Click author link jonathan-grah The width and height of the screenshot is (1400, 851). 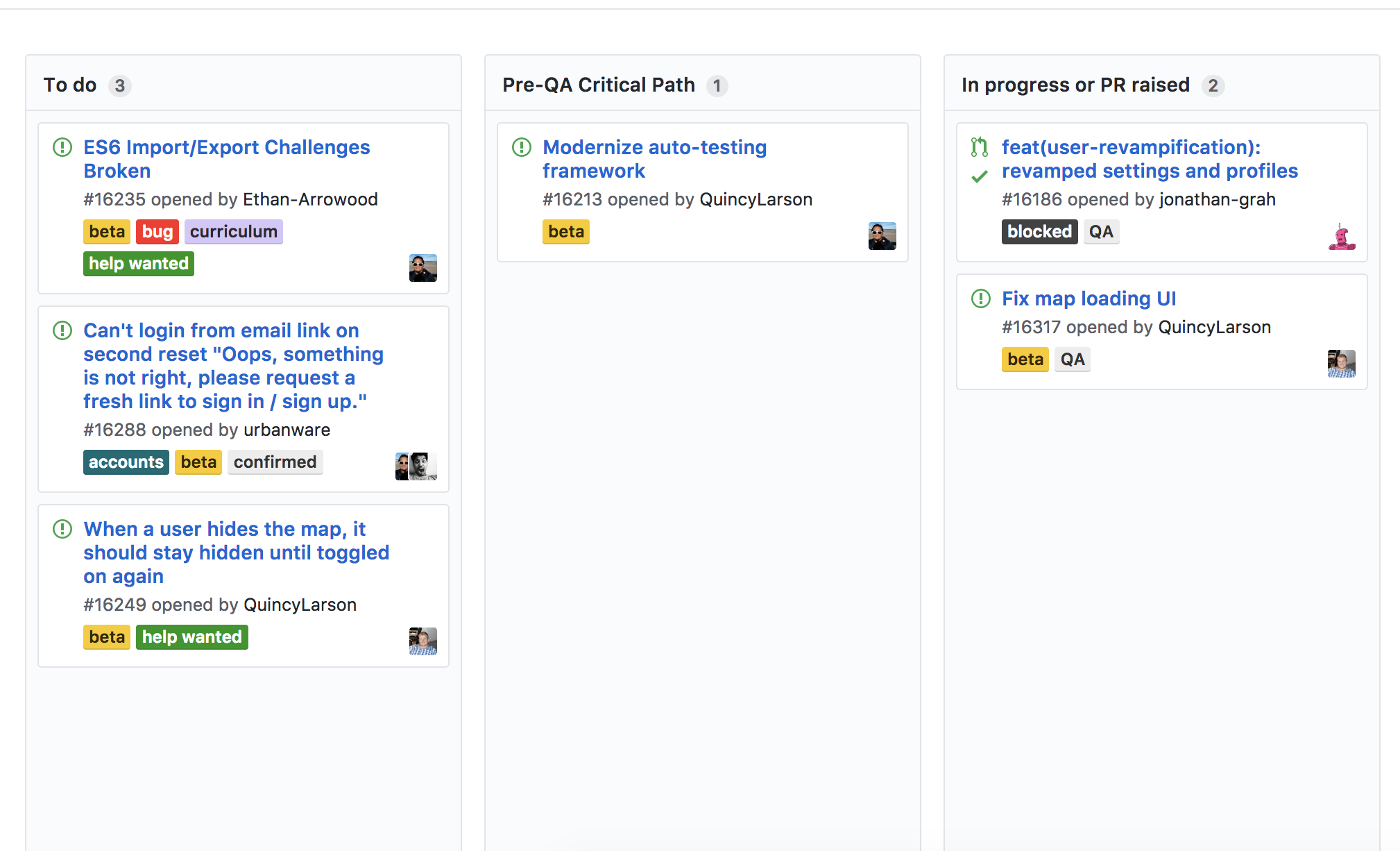(1217, 199)
